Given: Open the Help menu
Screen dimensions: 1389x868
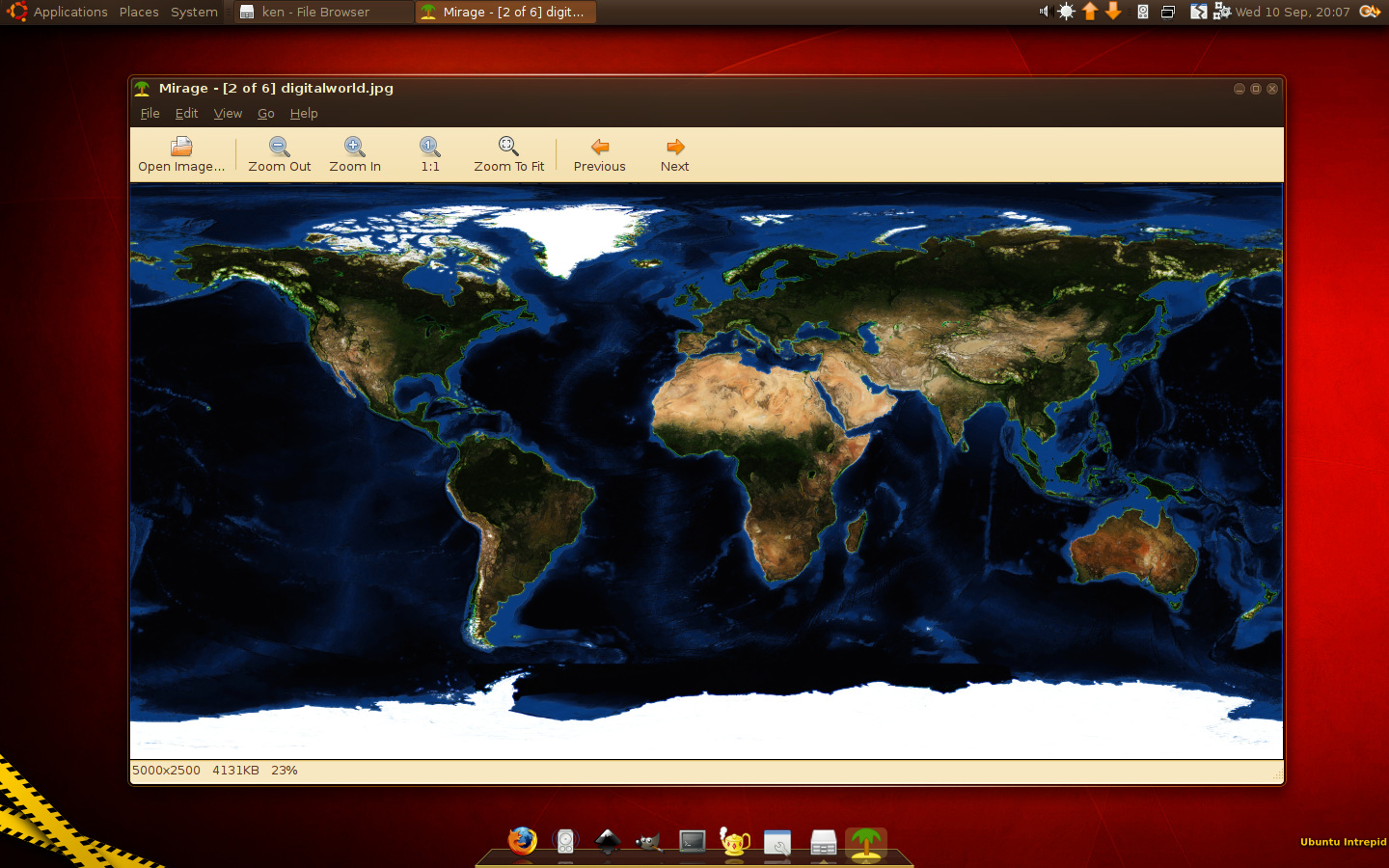Looking at the screenshot, I should 304,113.
